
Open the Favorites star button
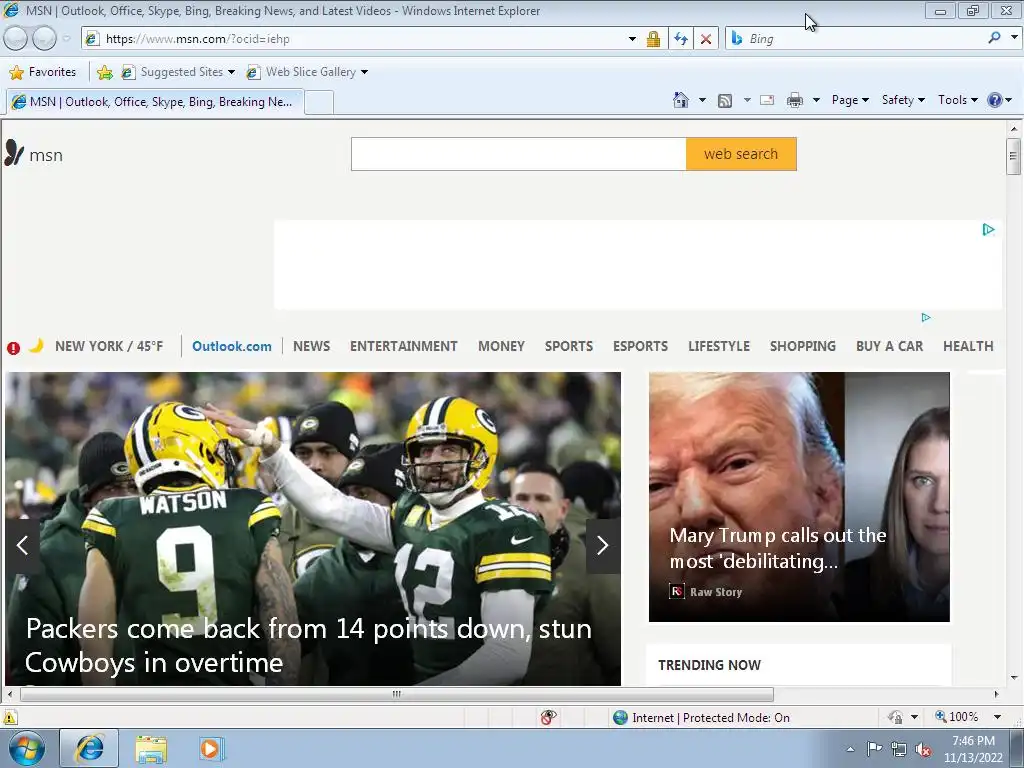pyautogui.click(x=43, y=72)
